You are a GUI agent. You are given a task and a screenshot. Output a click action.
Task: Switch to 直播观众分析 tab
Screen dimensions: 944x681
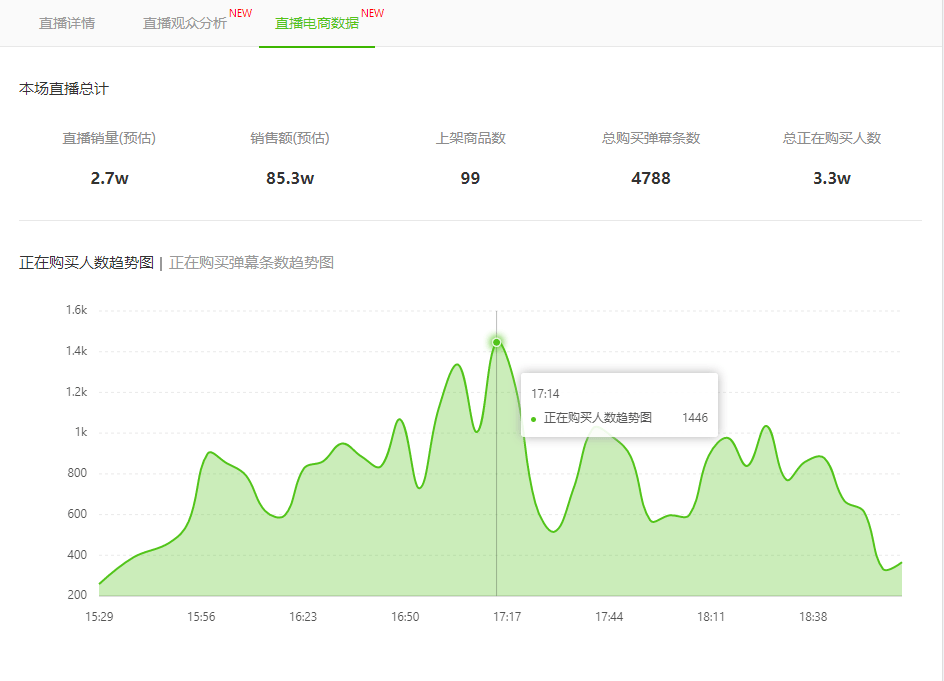[184, 23]
